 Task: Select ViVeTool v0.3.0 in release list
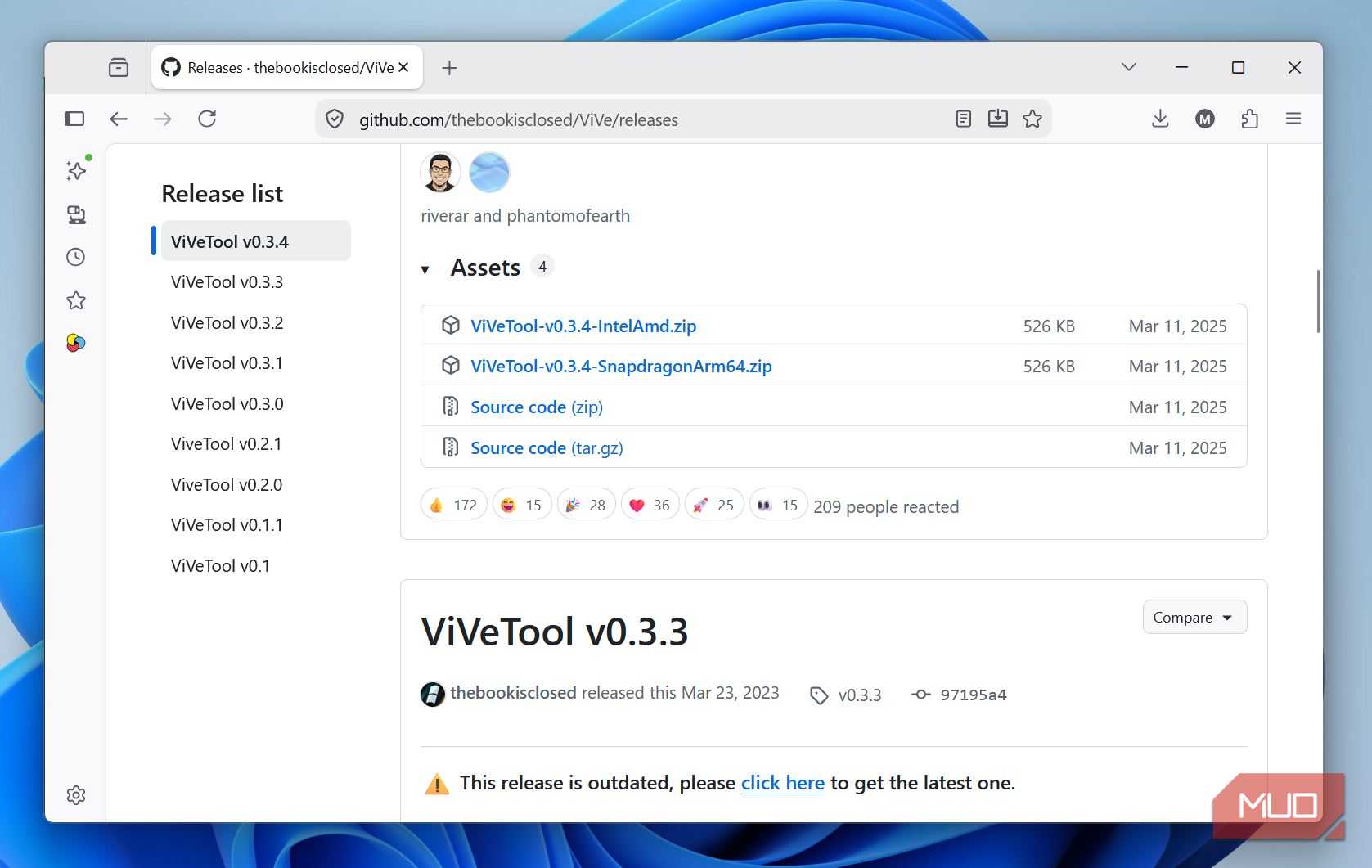click(227, 404)
